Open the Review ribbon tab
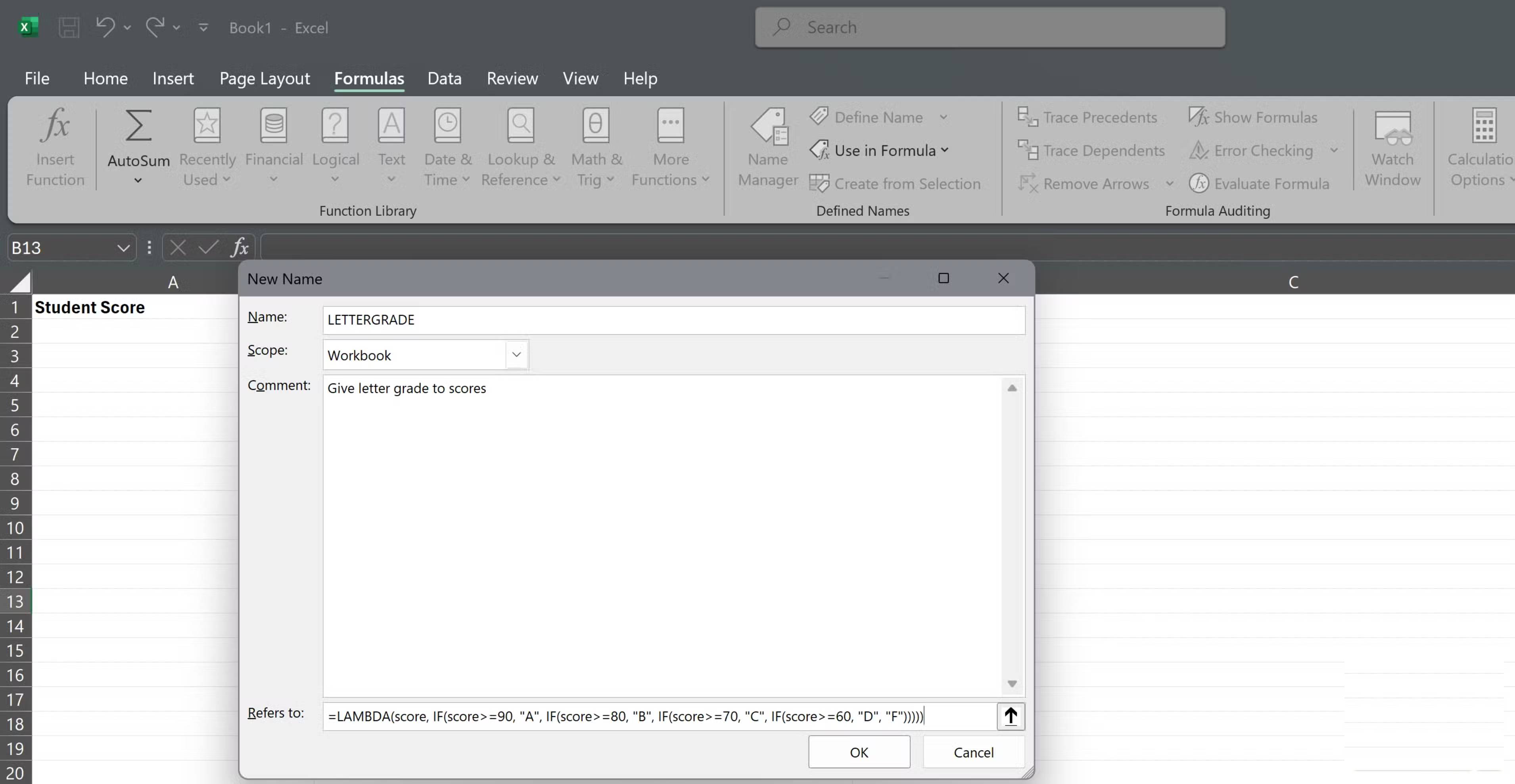The image size is (1515, 784). pyautogui.click(x=511, y=78)
